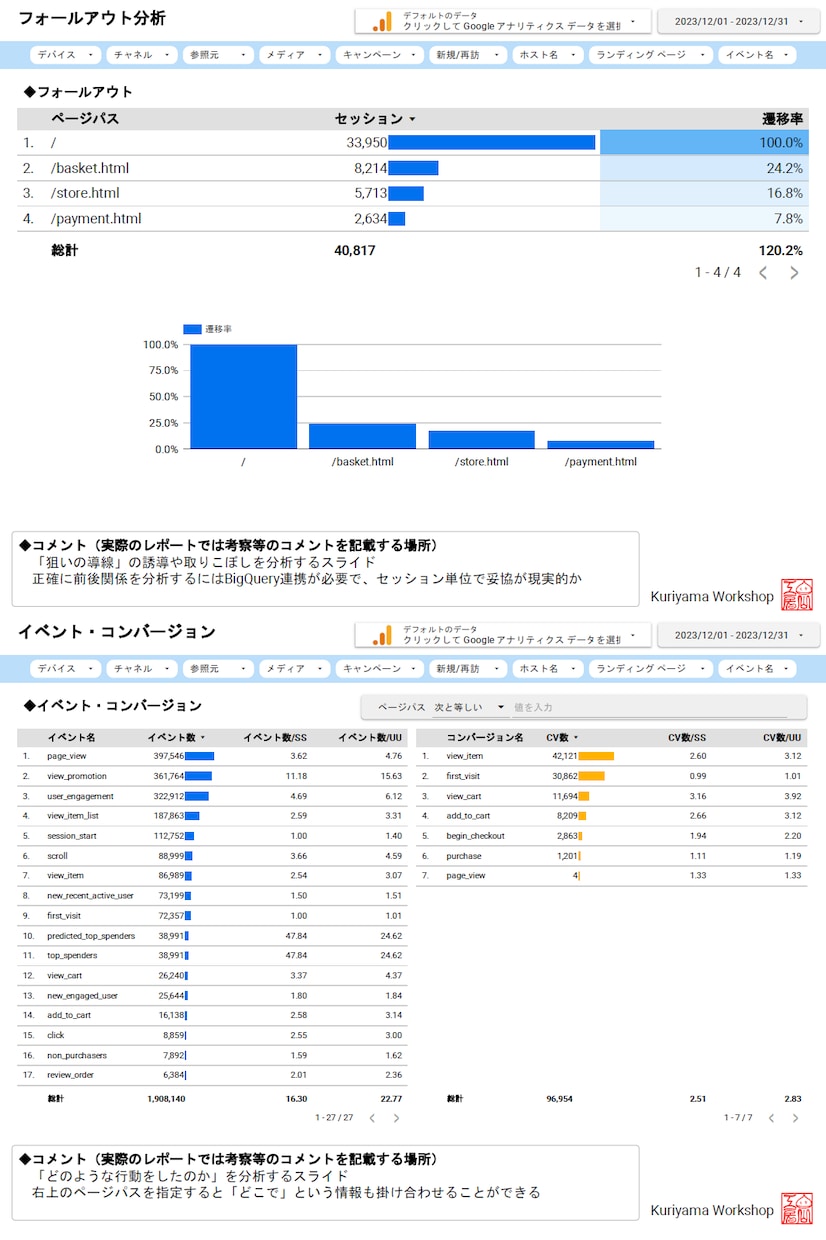Click Kuriyama Workshop red stamp on イベント page

[x=797, y=1209]
